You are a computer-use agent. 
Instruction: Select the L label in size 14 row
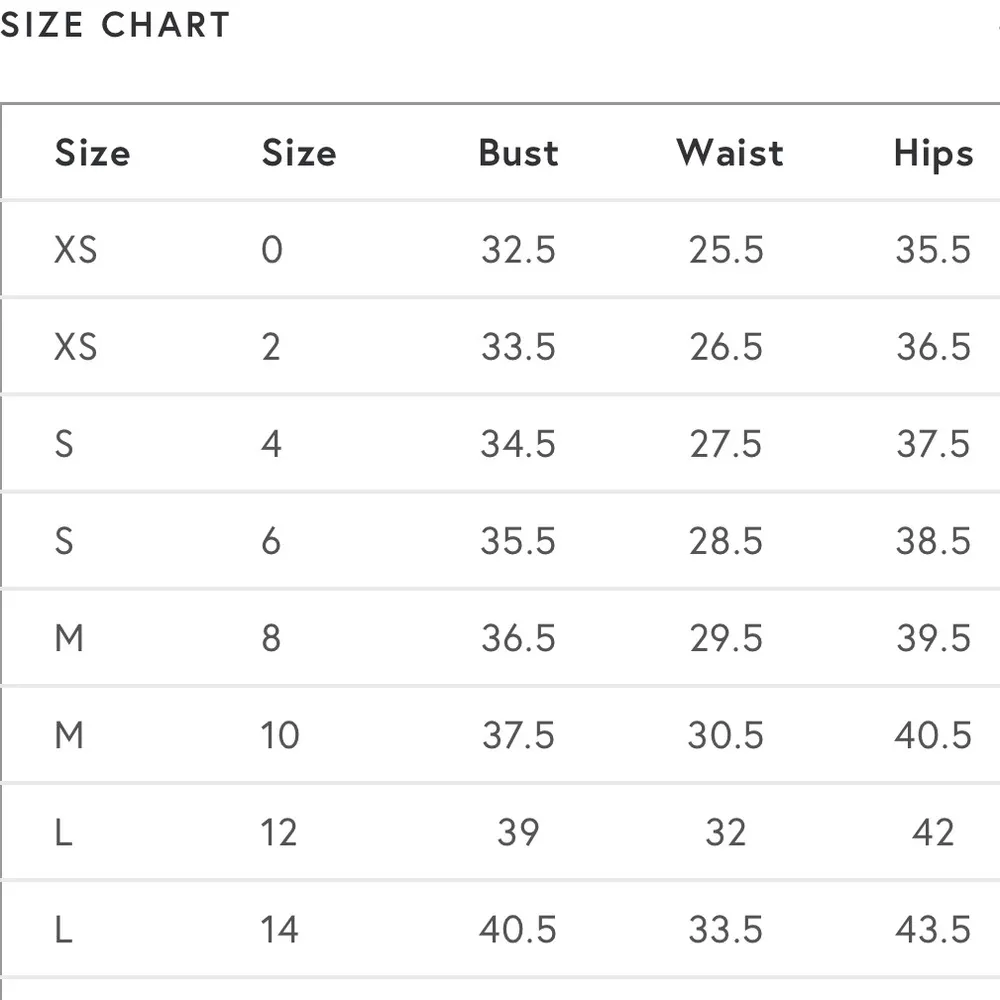(x=63, y=929)
